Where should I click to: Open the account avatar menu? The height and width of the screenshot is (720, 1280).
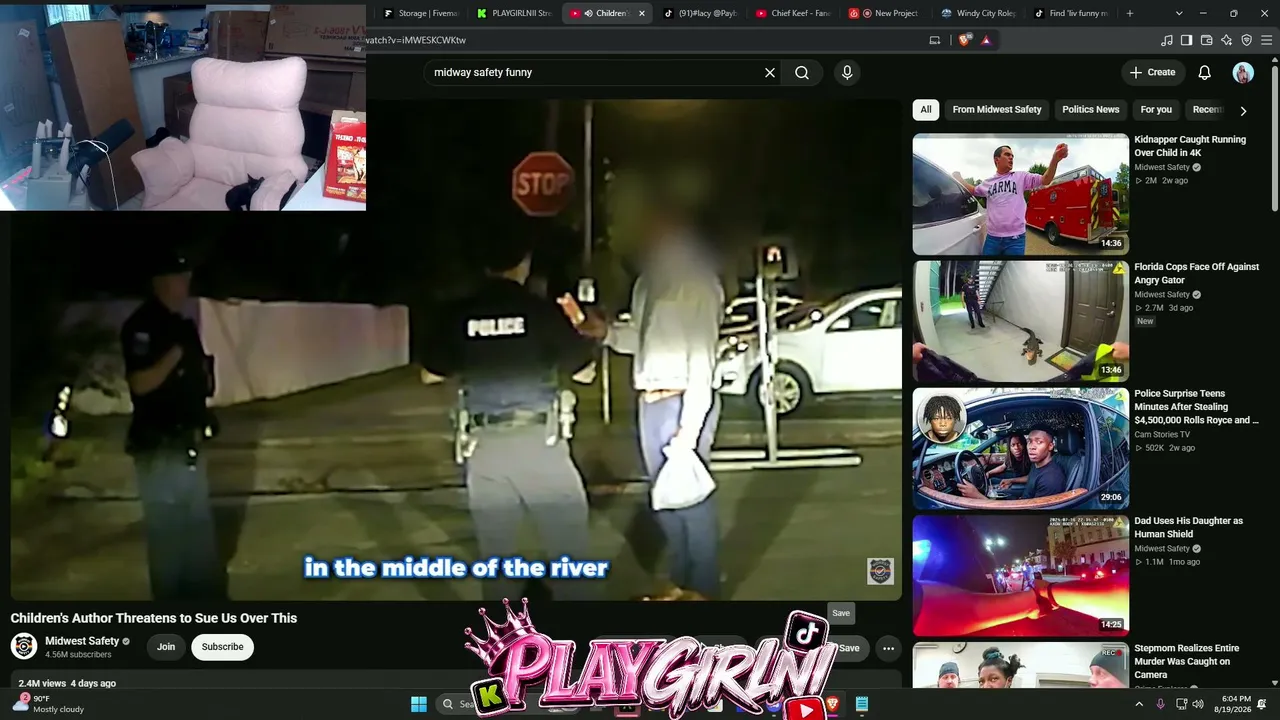[1243, 72]
